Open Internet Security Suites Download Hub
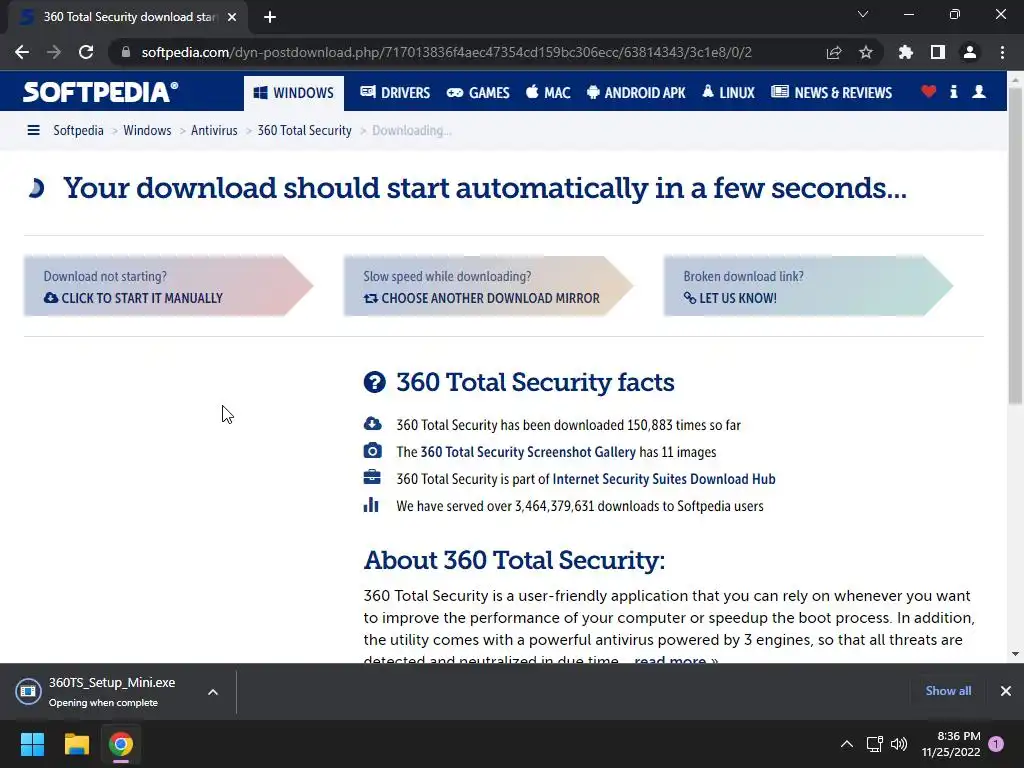The height and width of the screenshot is (768, 1024). coord(664,479)
